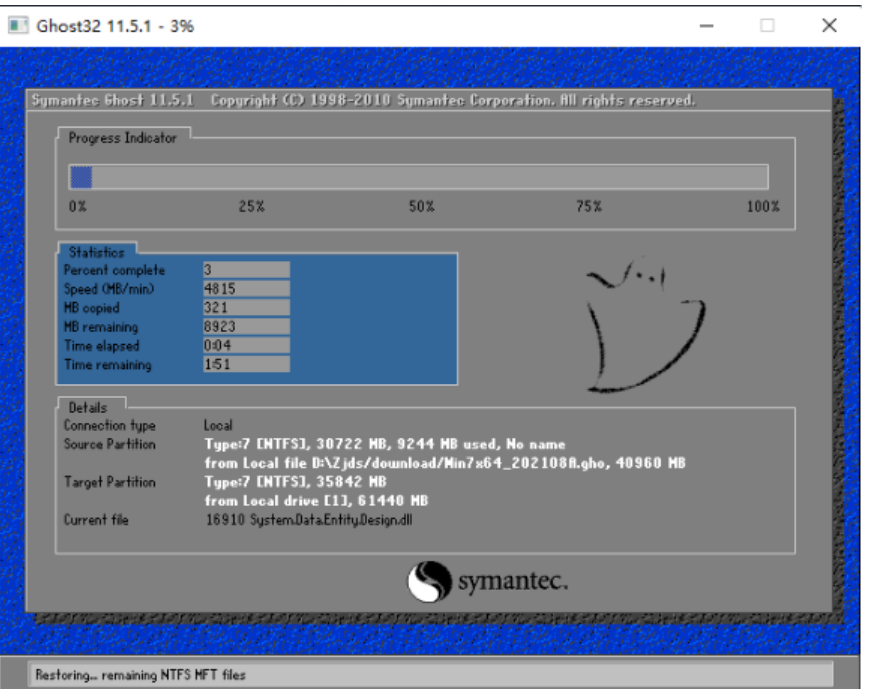This screenshot has width=888, height=689.
Task: Select the MB remaining value field
Action: click(245, 327)
